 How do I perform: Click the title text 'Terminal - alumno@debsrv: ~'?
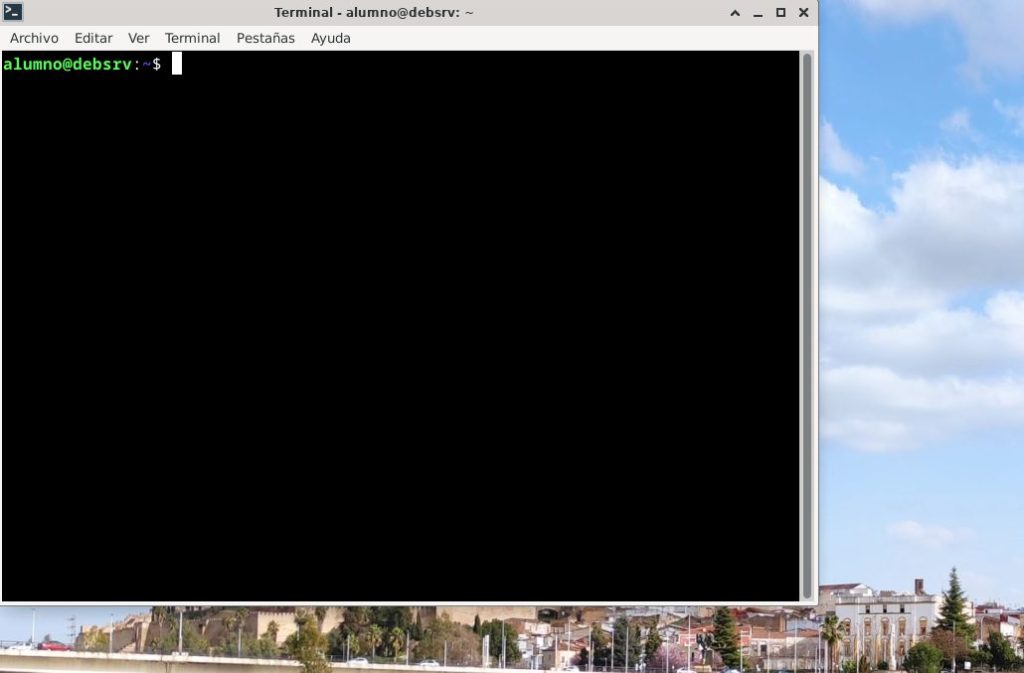(x=374, y=13)
